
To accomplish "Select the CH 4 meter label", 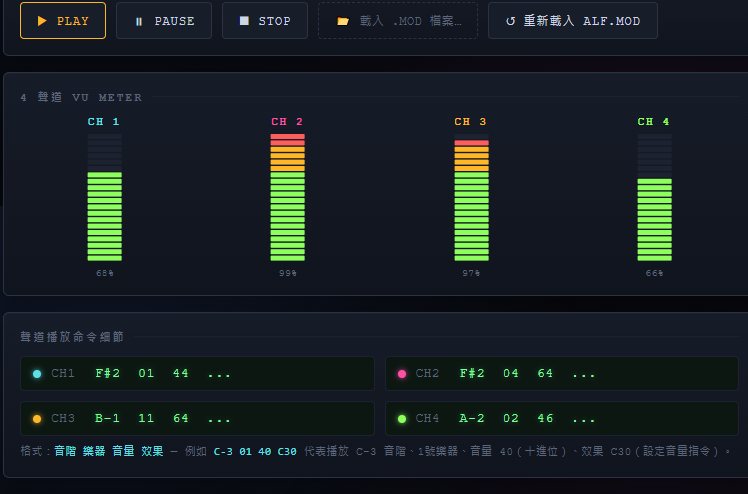I will (654, 122).
